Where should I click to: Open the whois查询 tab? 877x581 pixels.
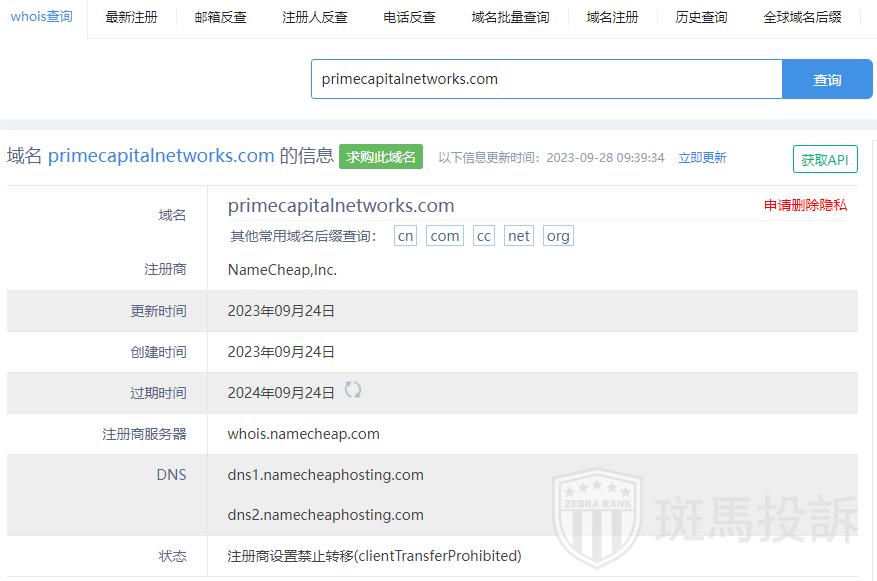point(42,17)
